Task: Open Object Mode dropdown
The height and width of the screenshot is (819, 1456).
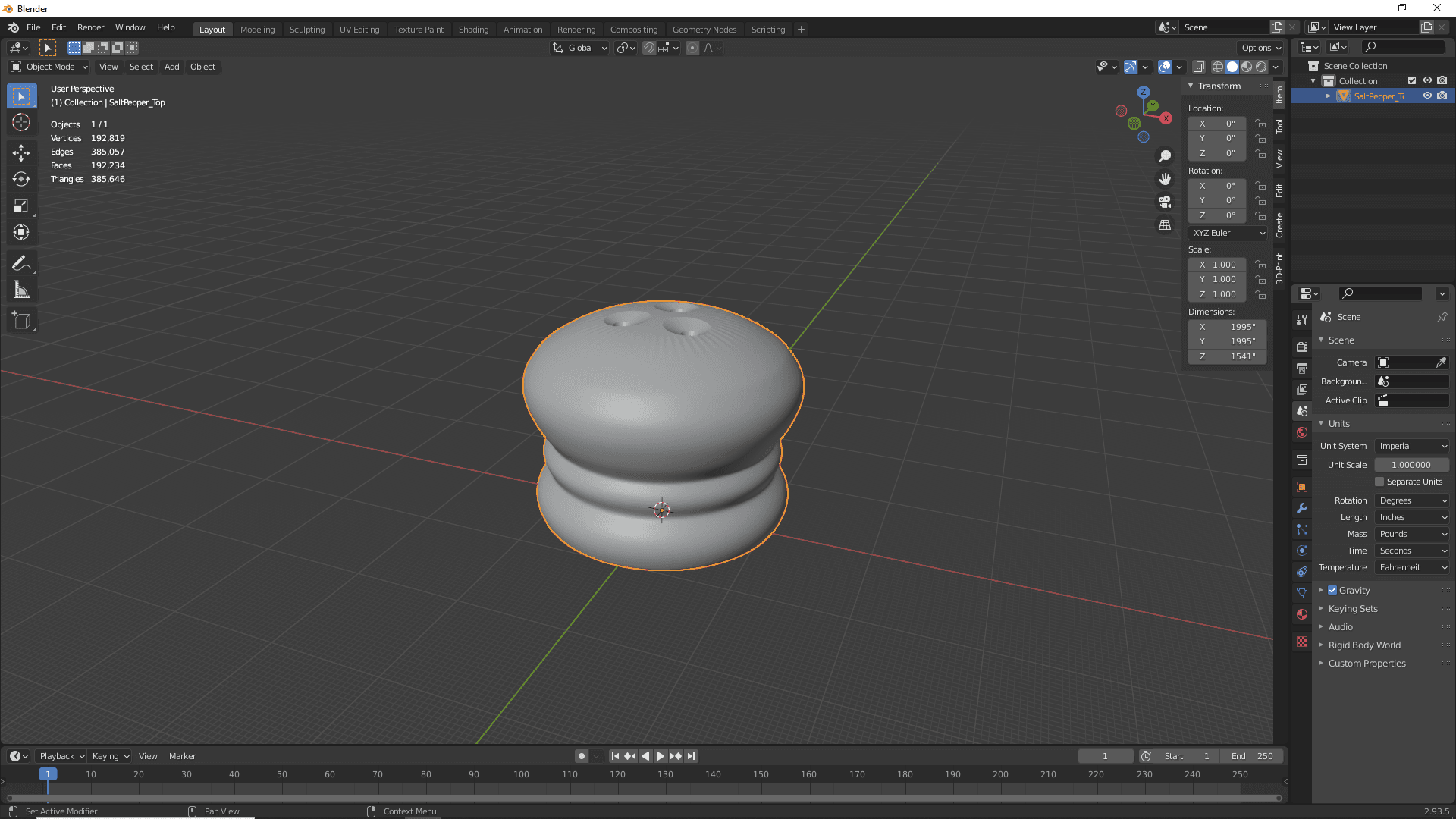Action: (49, 67)
